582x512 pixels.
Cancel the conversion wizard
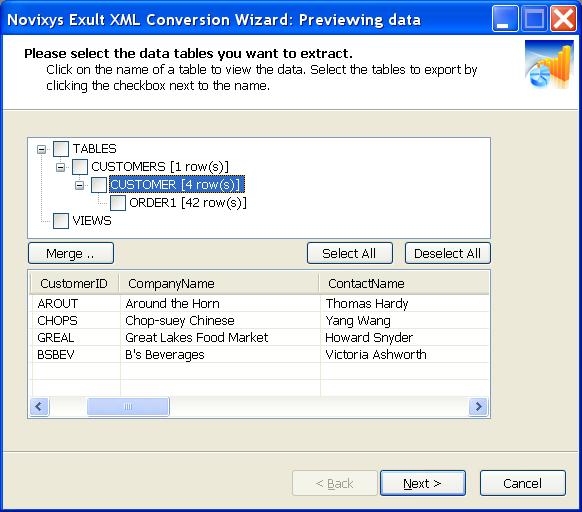pos(523,483)
